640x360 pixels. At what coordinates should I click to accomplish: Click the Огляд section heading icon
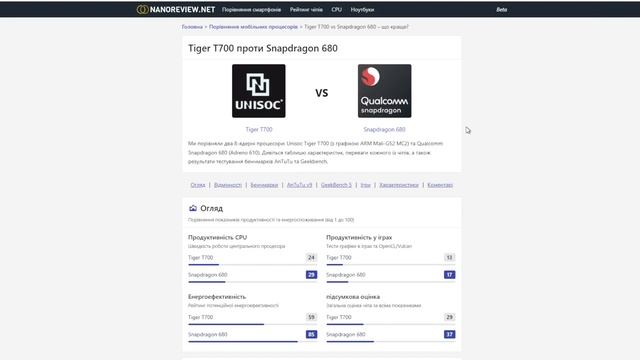[193, 208]
